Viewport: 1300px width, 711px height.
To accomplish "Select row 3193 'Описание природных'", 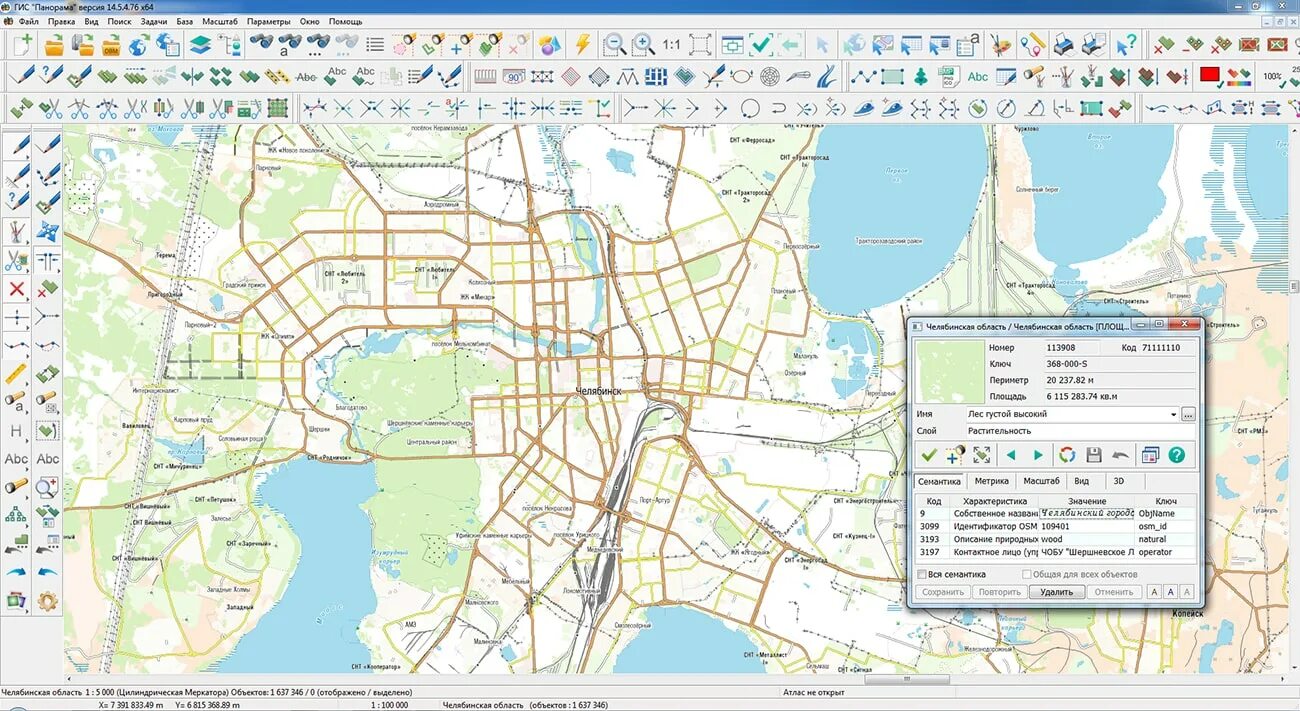I will pyautogui.click(x=1057, y=539).
